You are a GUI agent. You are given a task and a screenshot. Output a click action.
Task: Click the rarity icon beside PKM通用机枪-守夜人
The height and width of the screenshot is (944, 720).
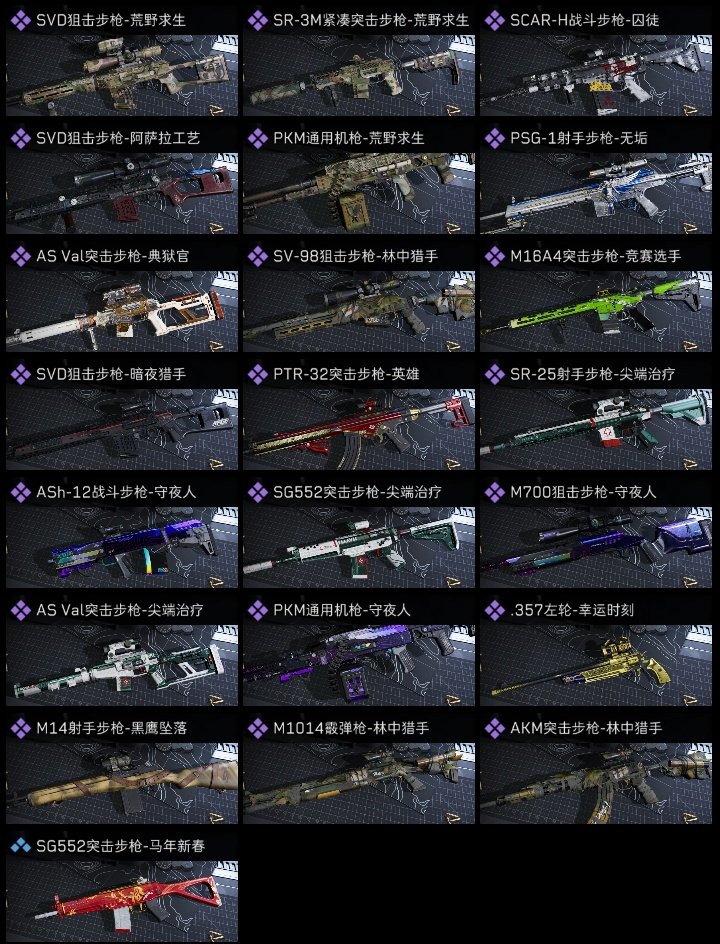258,610
